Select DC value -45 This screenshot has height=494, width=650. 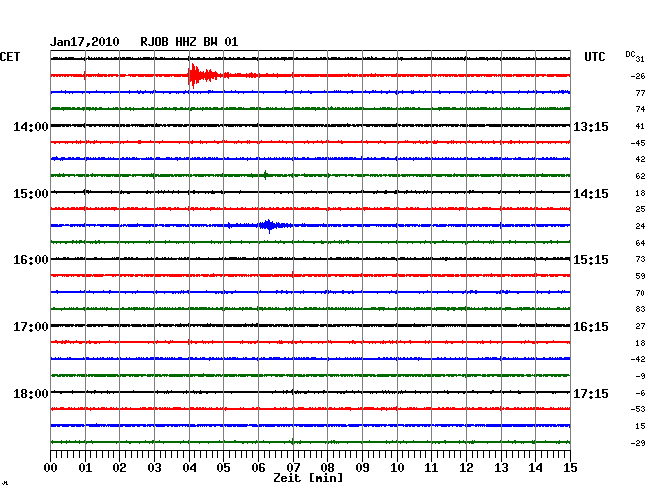pos(638,143)
